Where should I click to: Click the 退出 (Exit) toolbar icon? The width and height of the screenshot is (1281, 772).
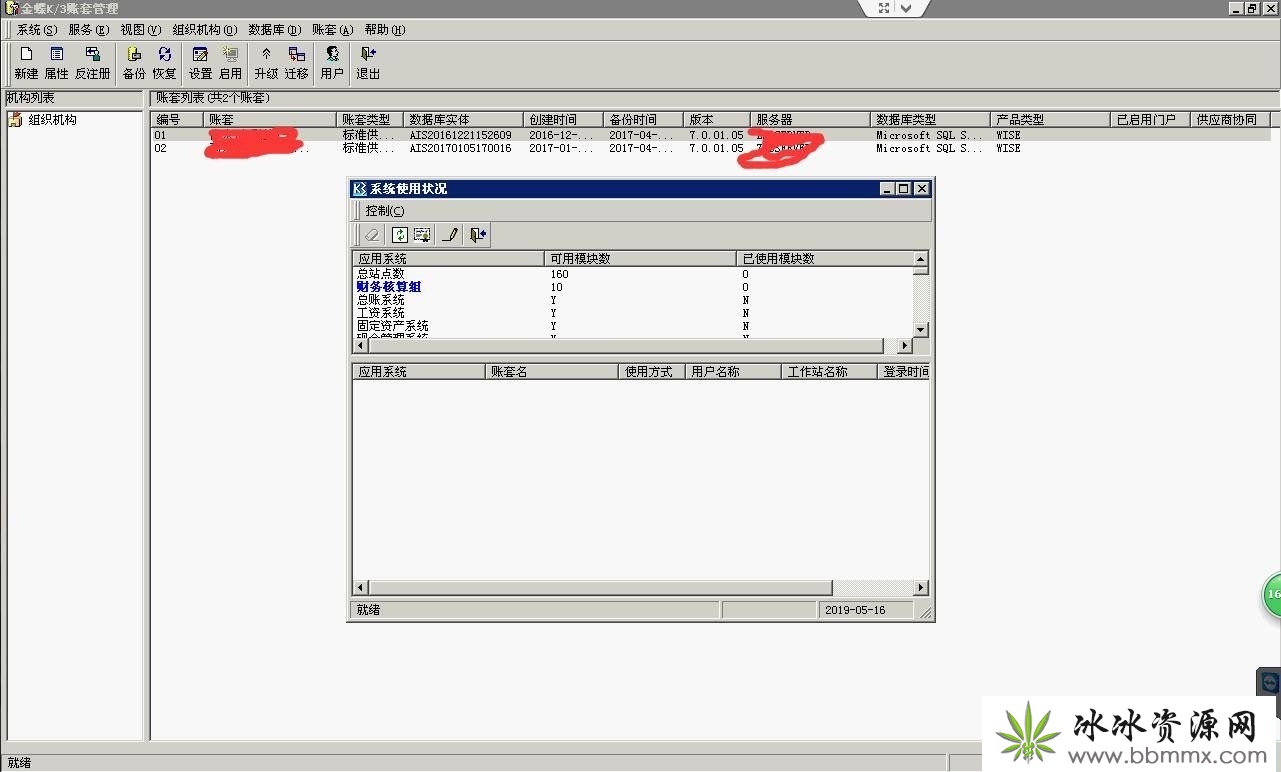pos(368,63)
